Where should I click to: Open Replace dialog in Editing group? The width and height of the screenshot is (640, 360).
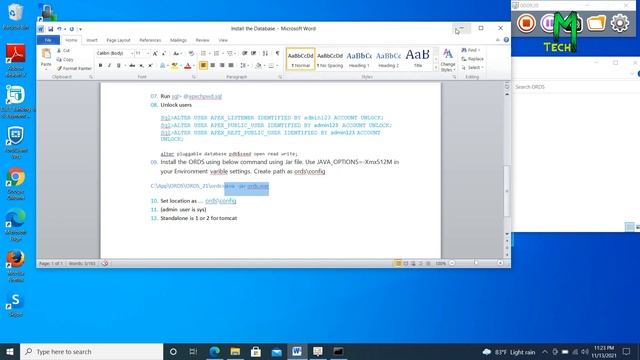click(x=473, y=59)
